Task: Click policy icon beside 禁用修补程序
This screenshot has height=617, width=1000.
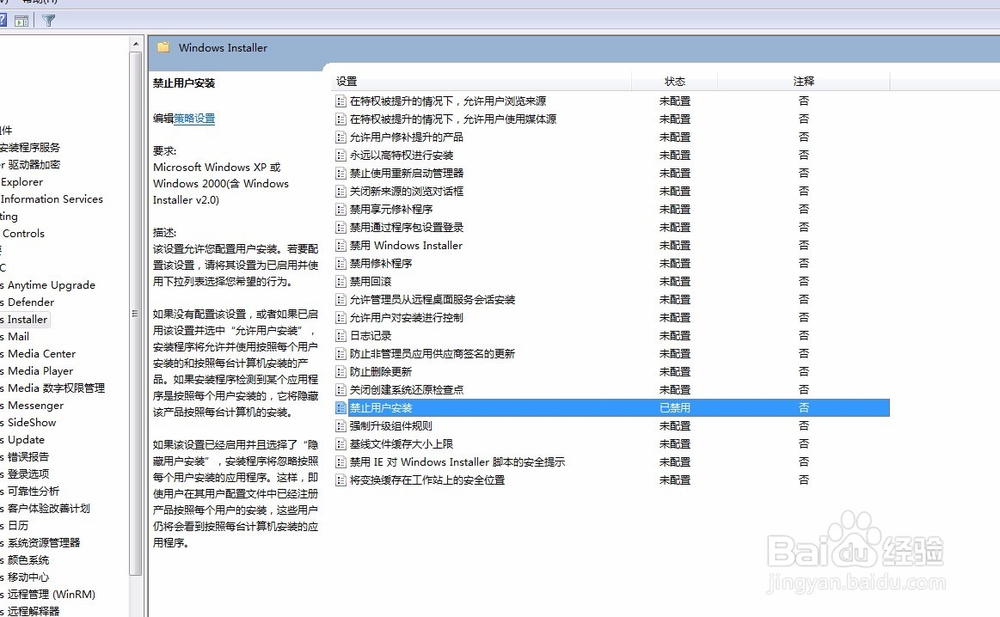Action: point(341,263)
